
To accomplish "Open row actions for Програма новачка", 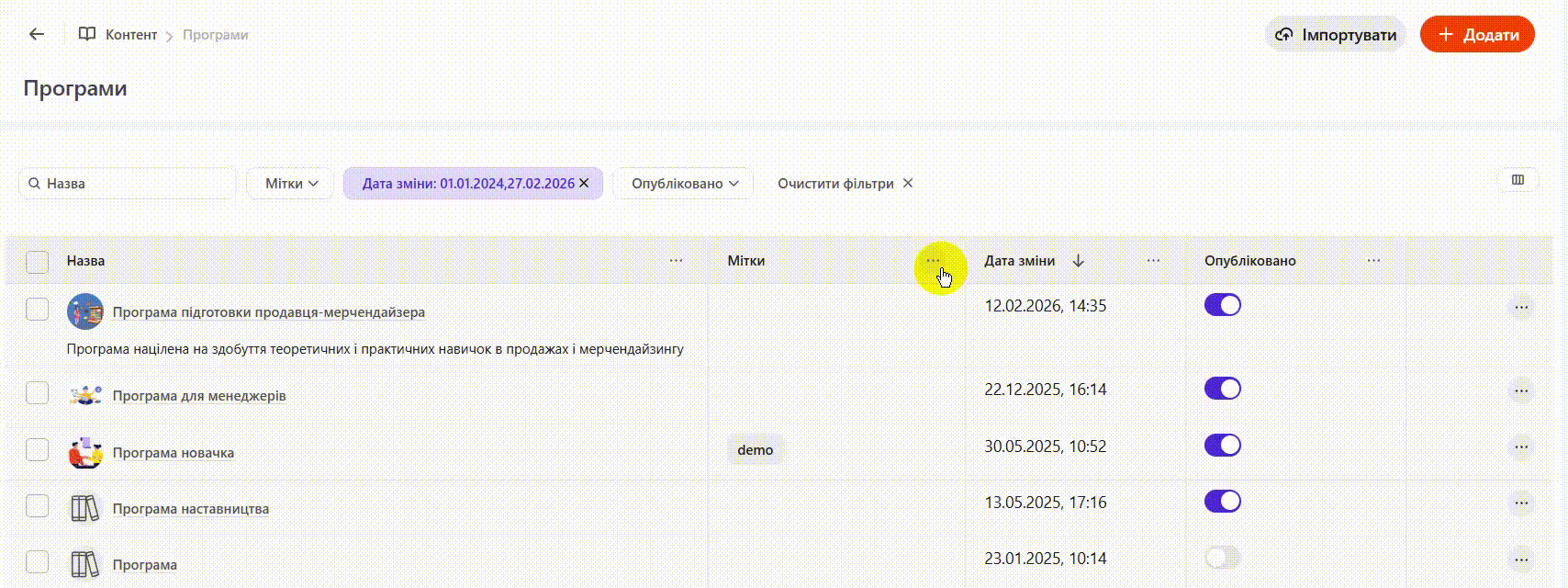I will pyautogui.click(x=1521, y=447).
